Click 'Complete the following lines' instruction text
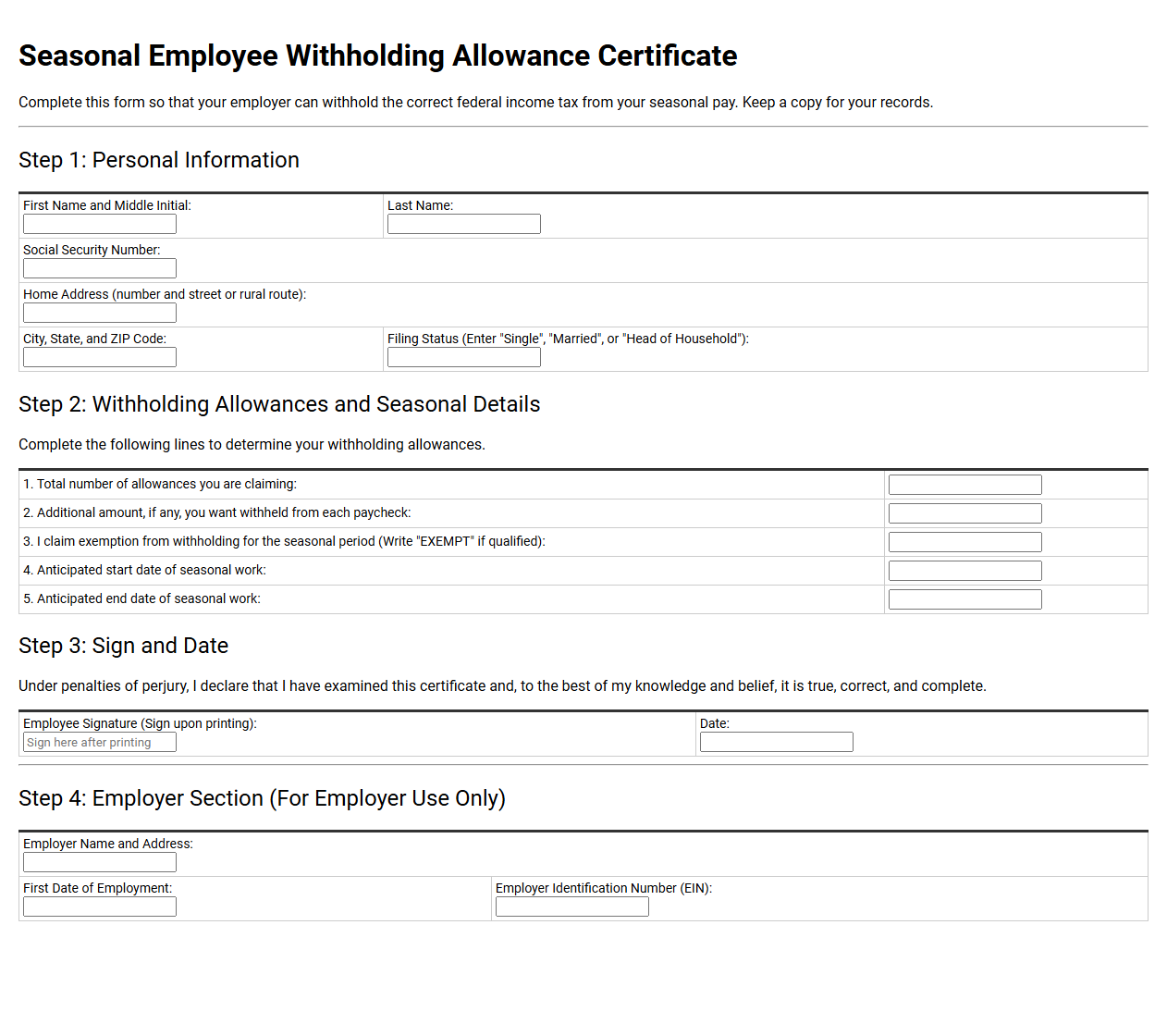This screenshot has height=1036, width=1167. point(252,444)
